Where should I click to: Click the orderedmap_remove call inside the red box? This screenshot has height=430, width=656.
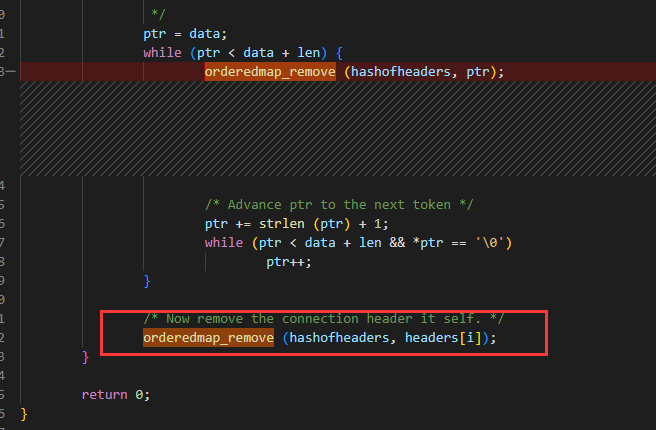(x=208, y=338)
